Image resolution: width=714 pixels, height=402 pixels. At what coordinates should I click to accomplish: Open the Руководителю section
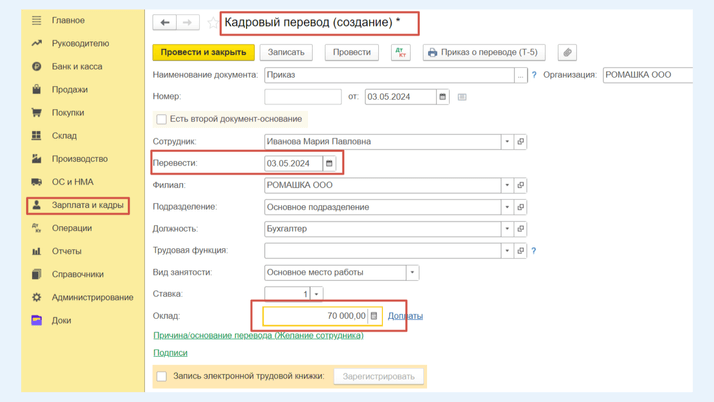click(x=80, y=43)
